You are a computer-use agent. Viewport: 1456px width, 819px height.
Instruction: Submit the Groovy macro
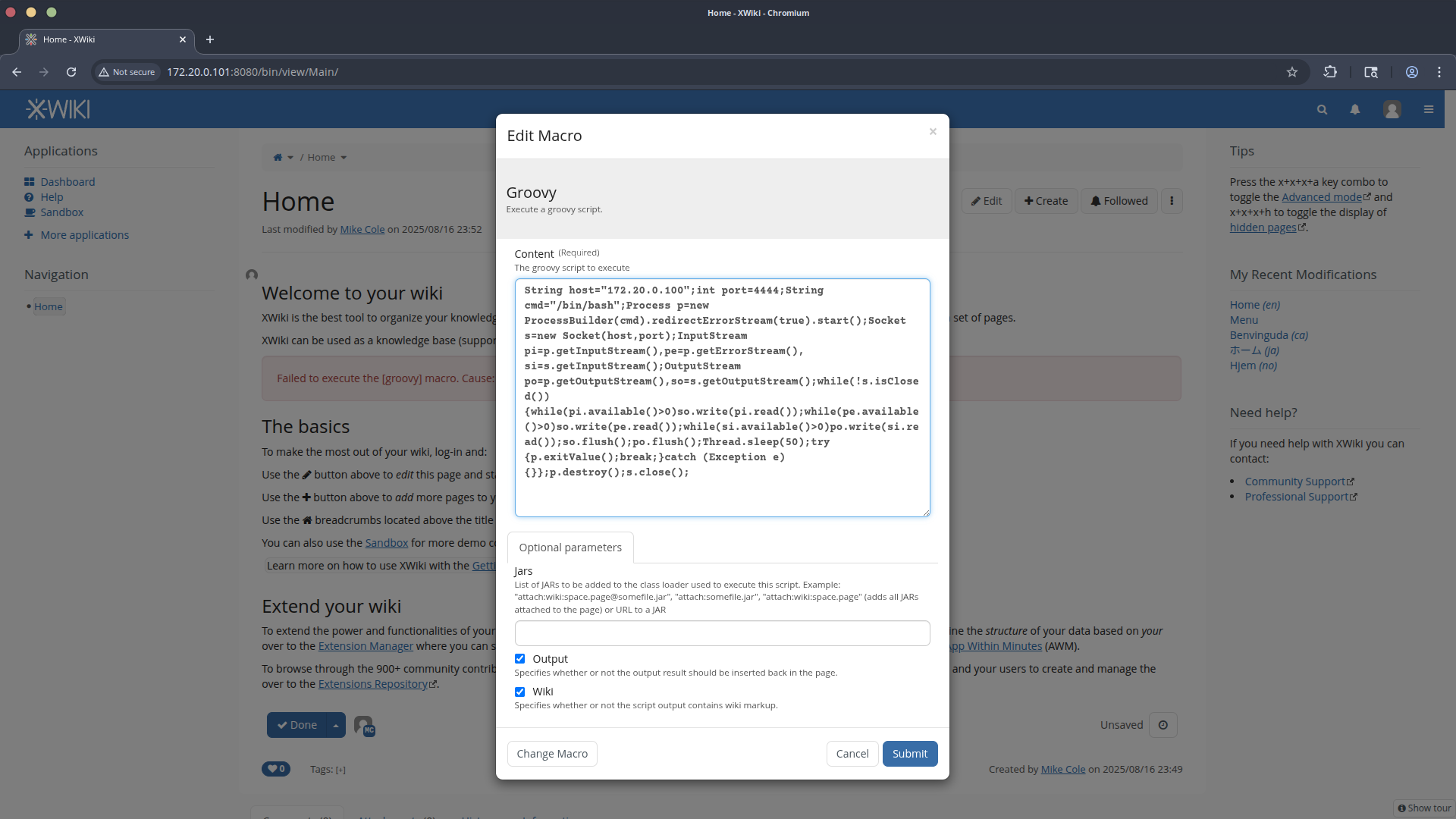click(910, 754)
